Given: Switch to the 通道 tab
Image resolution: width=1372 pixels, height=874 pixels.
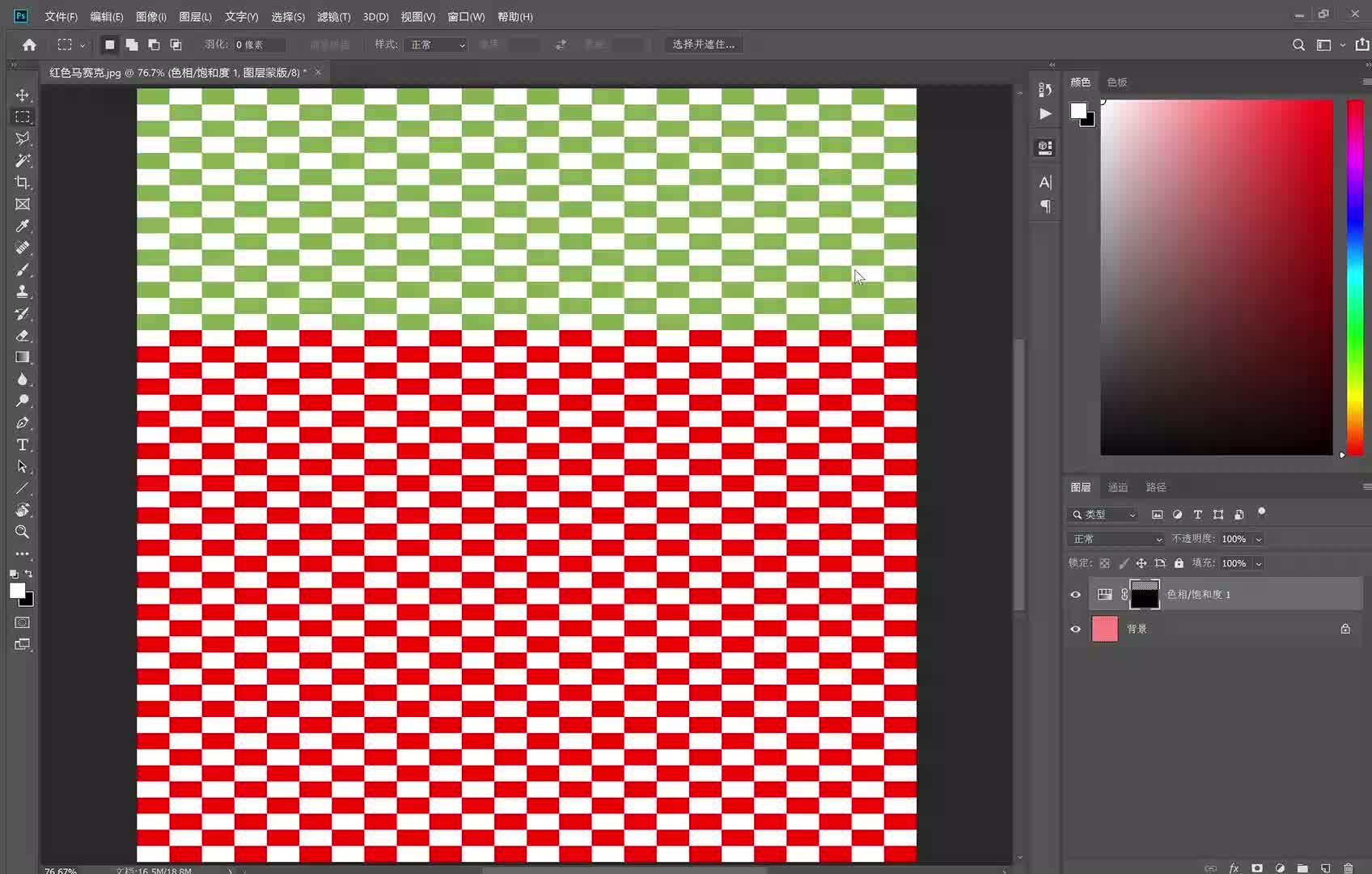Looking at the screenshot, I should point(1117,487).
